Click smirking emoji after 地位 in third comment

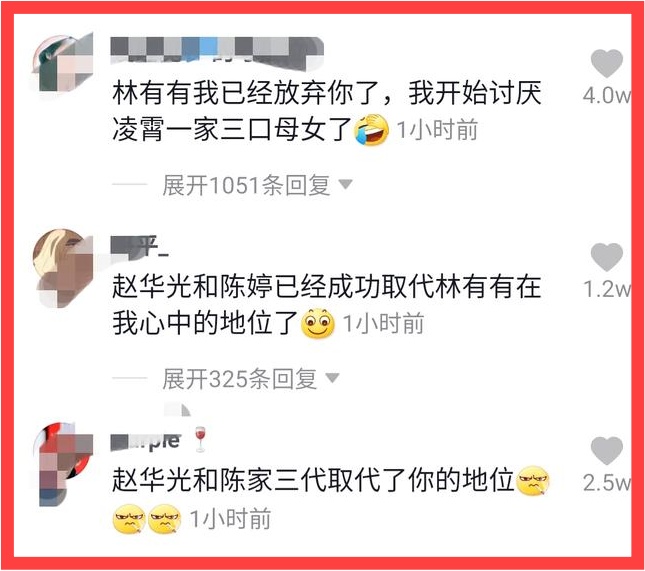(533, 480)
